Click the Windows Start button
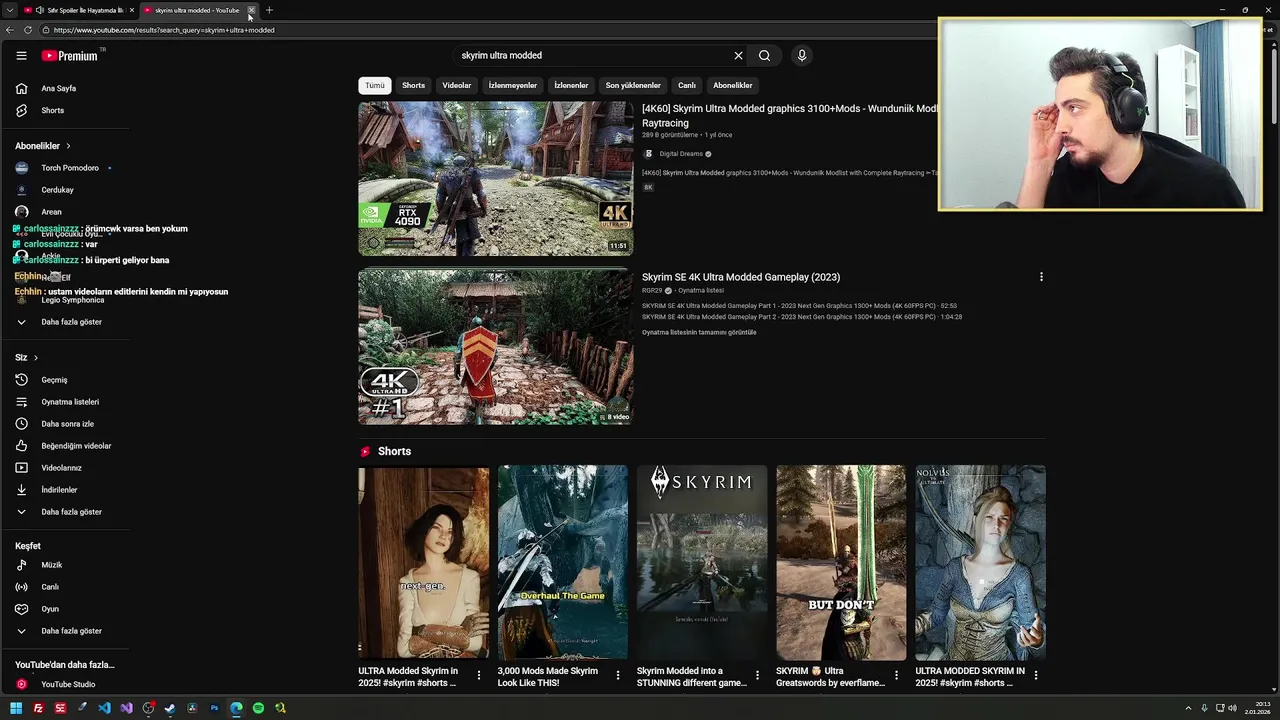The width and height of the screenshot is (1280, 720). [x=16, y=708]
